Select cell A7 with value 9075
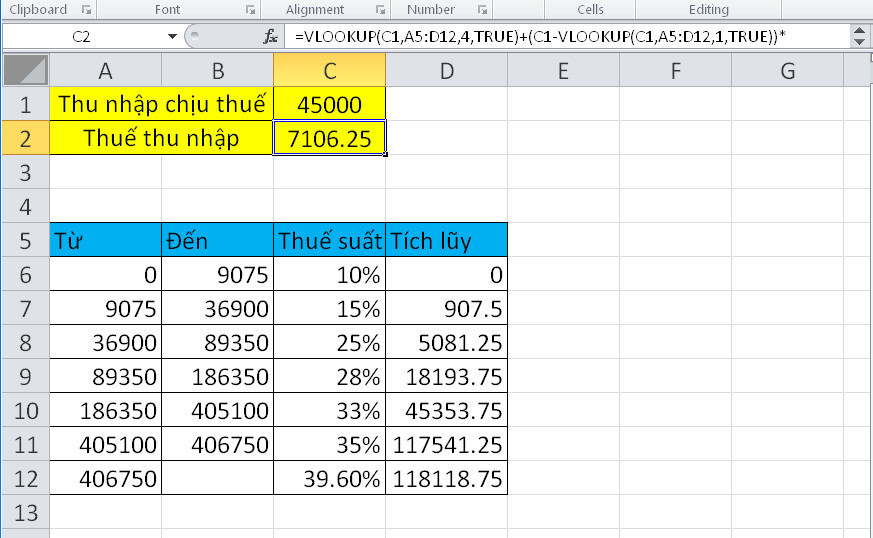The image size is (873, 538). (106, 308)
